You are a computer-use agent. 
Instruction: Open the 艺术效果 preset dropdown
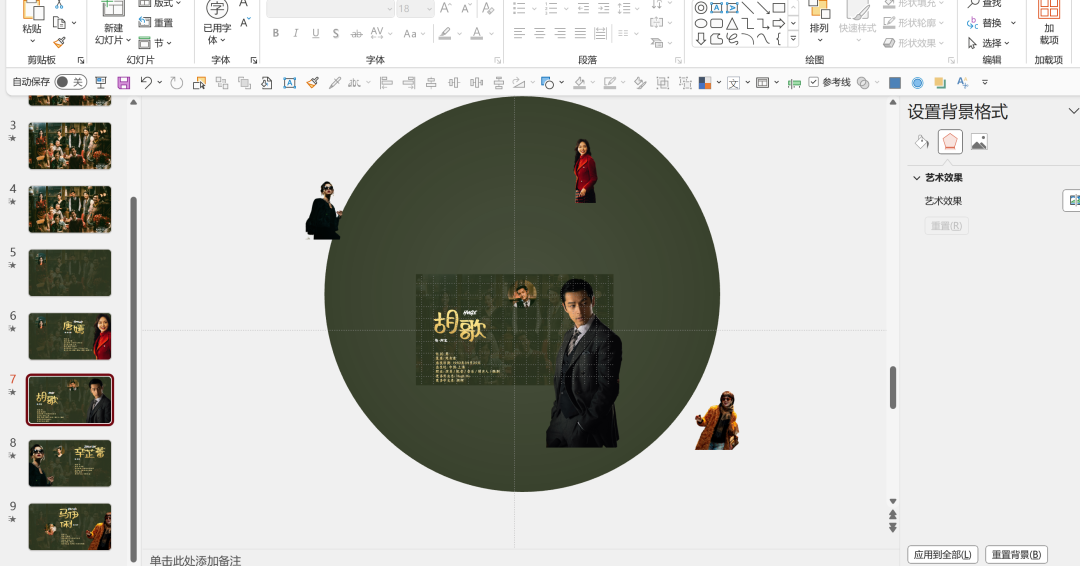click(x=1072, y=200)
